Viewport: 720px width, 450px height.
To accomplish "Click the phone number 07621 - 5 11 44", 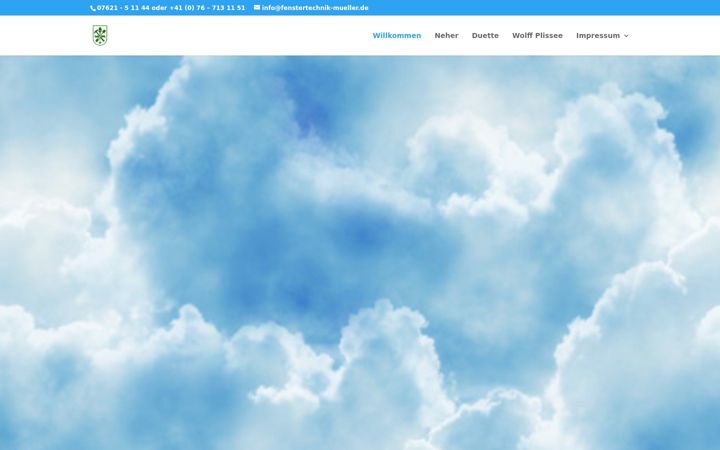I will coord(124,8).
